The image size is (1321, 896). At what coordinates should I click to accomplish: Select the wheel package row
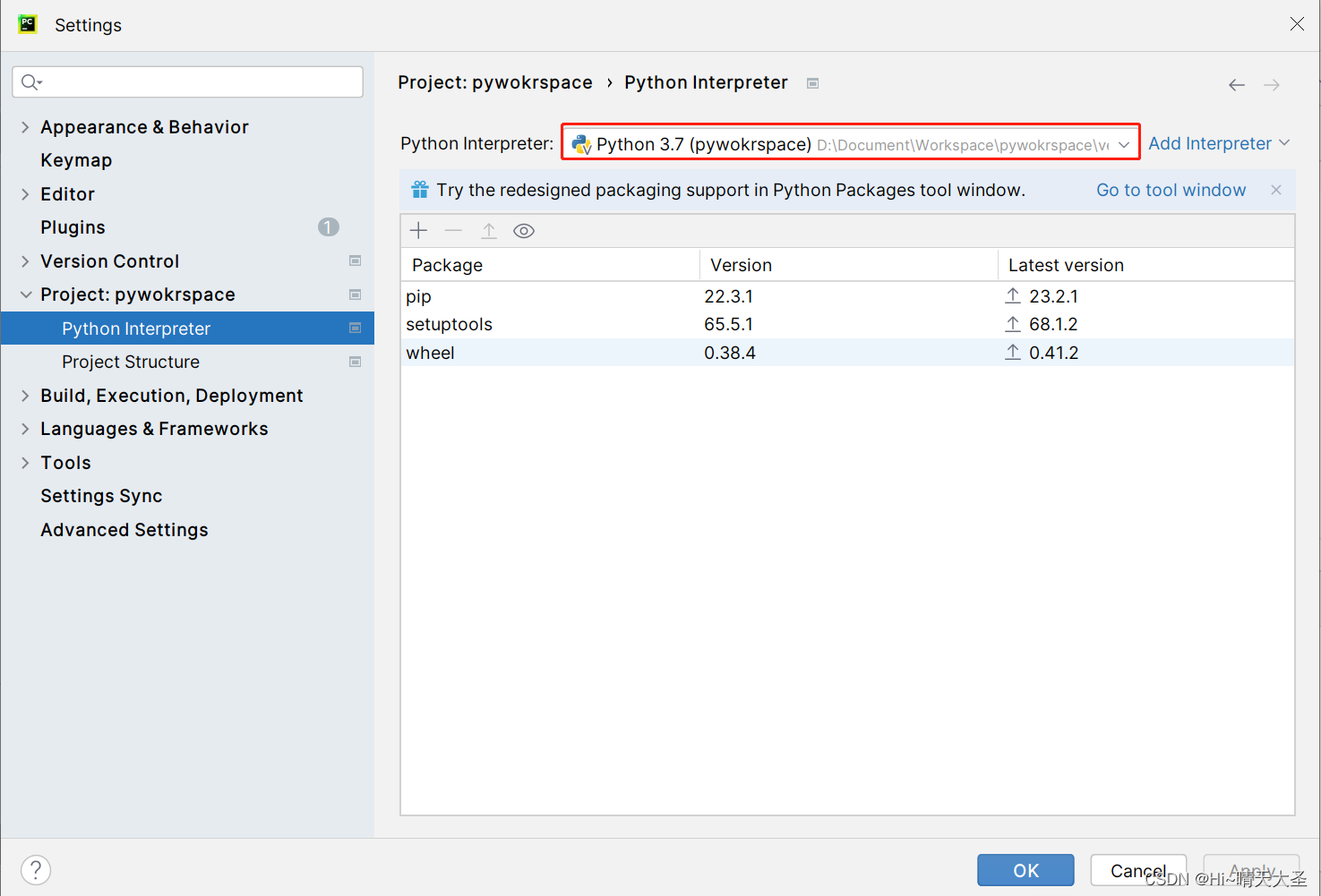847,353
